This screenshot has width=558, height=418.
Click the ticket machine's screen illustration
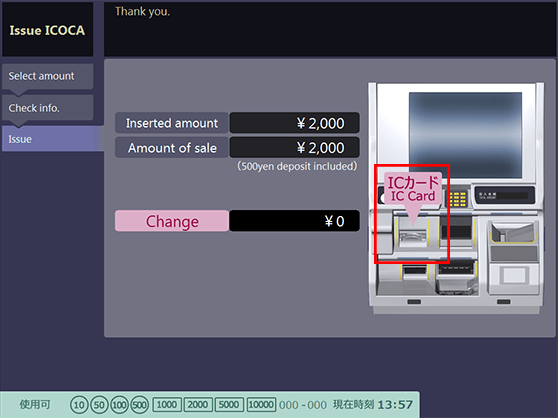coord(465,135)
